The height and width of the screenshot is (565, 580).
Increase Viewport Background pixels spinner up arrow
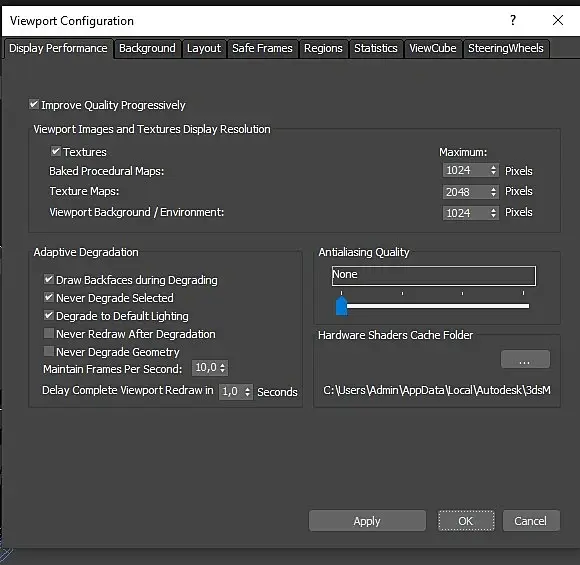493,210
